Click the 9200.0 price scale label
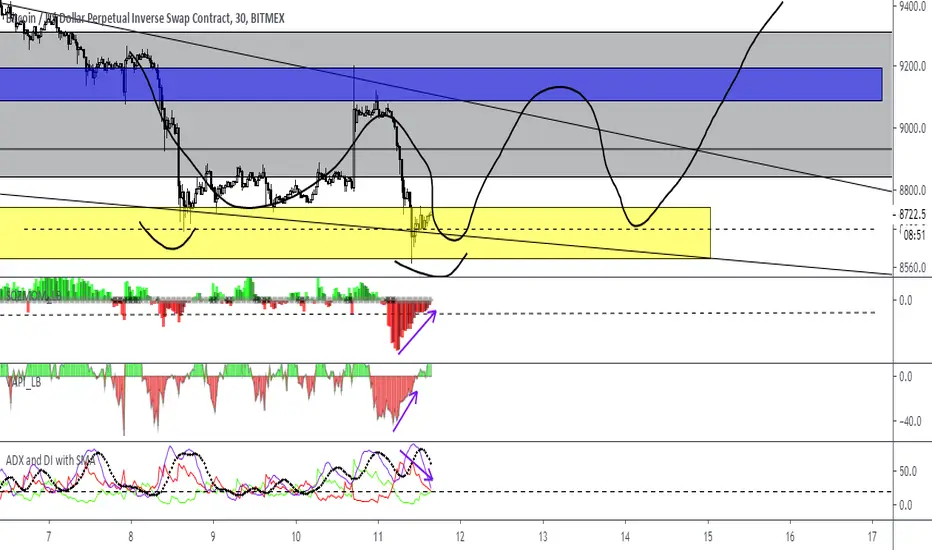This screenshot has height=550, width=932. (x=912, y=66)
